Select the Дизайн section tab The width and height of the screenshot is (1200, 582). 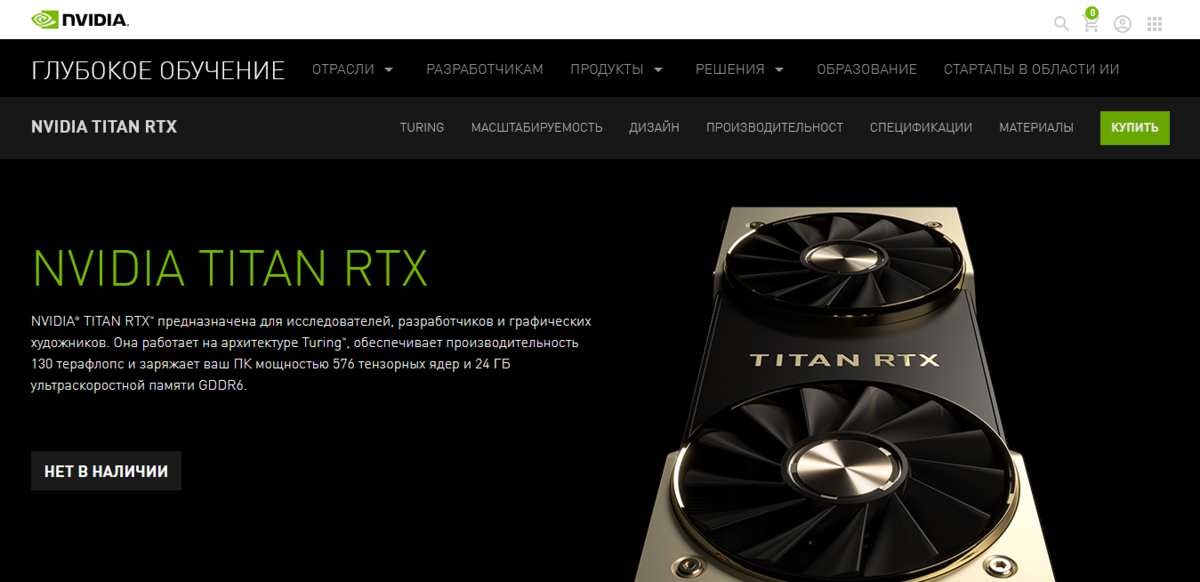(x=654, y=127)
